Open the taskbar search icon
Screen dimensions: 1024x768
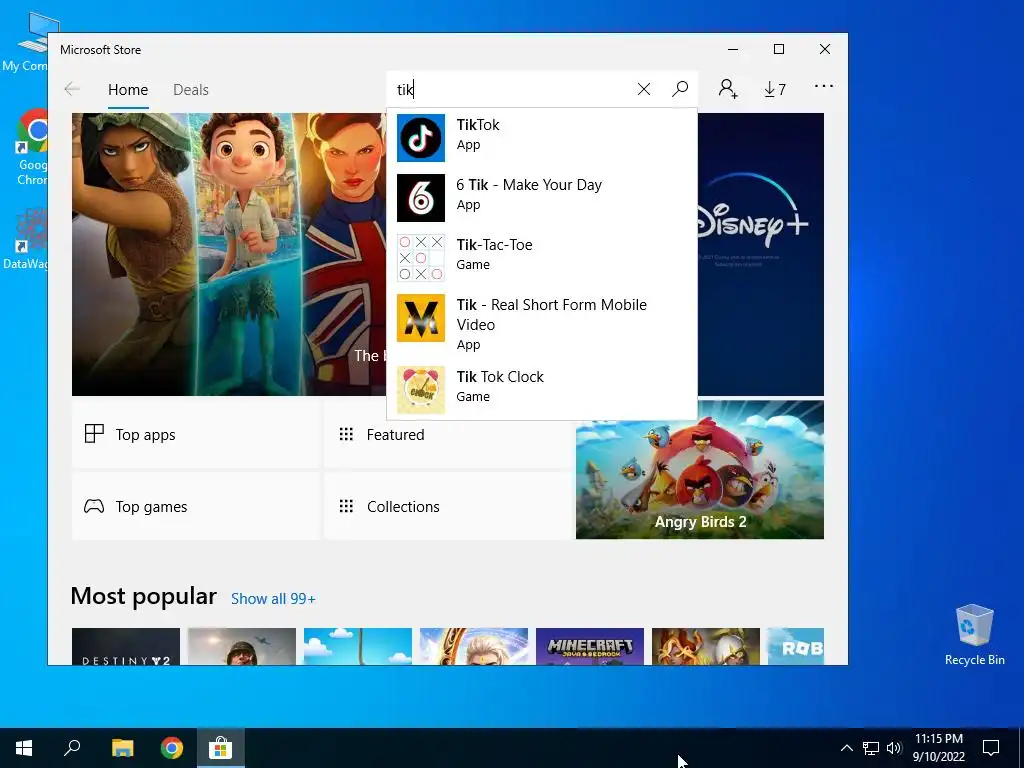[x=72, y=748]
